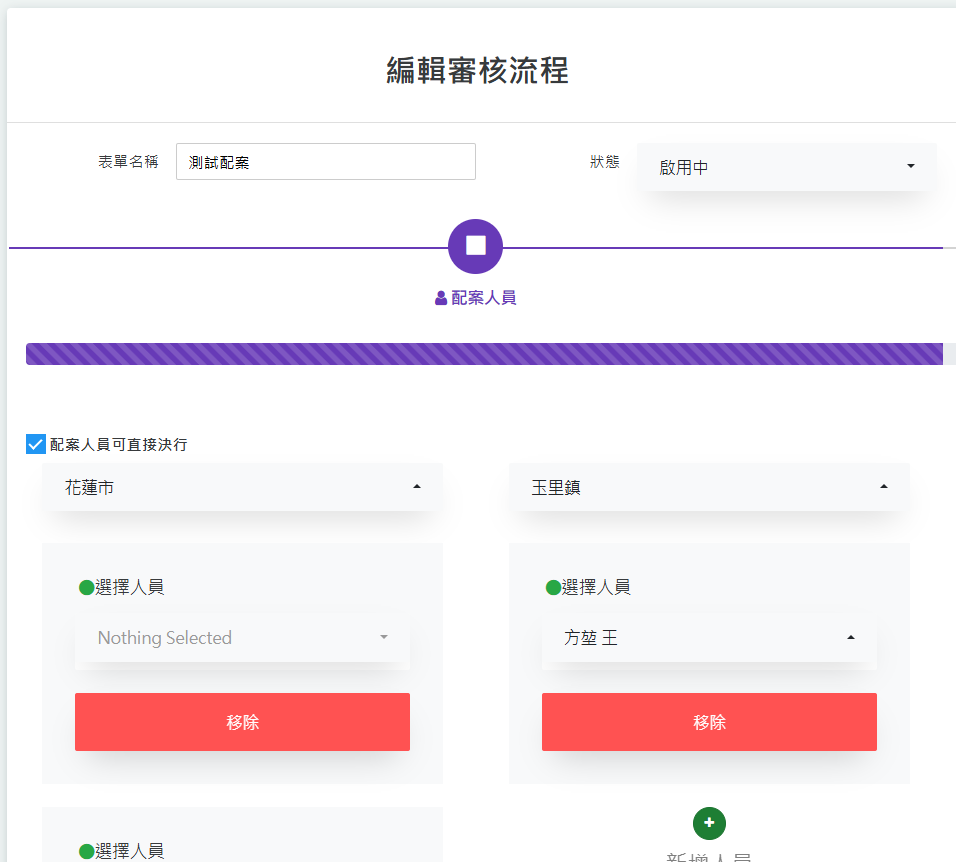Open the 方堃 王 personnel dropdown
The height and width of the screenshot is (862, 956).
pos(709,638)
